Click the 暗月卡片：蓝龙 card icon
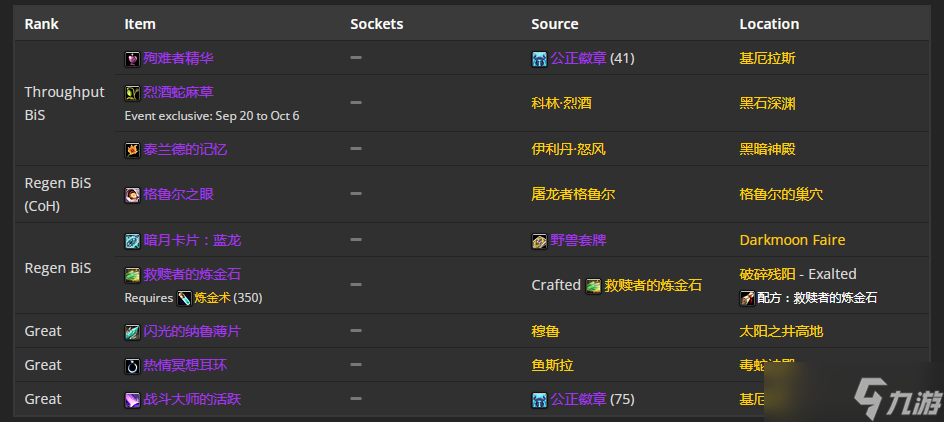This screenshot has width=944, height=422. coord(132,241)
